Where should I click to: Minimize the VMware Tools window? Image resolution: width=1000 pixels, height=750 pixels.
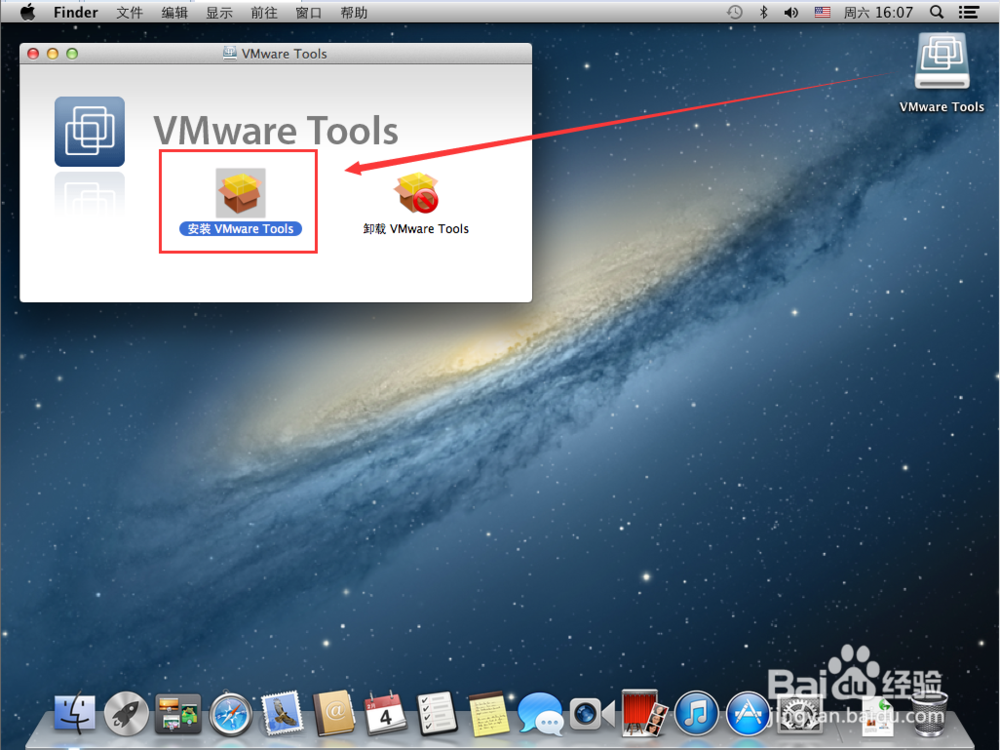(x=53, y=54)
